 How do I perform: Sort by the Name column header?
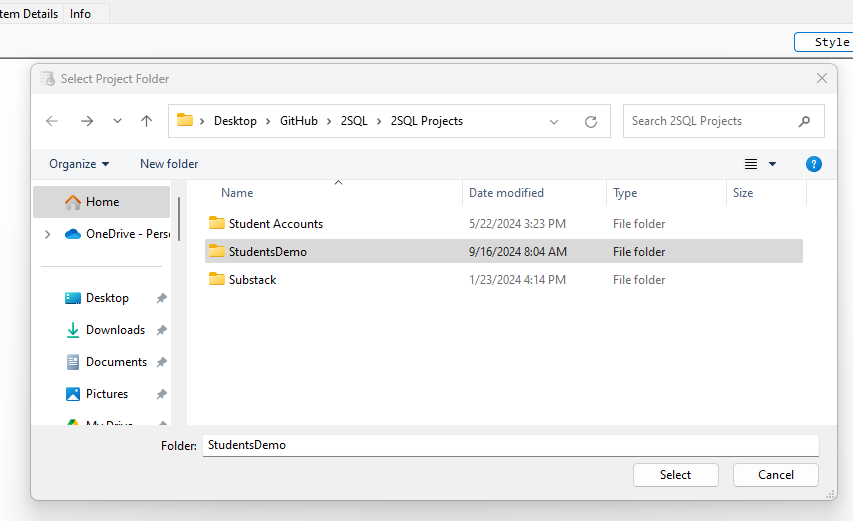coord(237,193)
